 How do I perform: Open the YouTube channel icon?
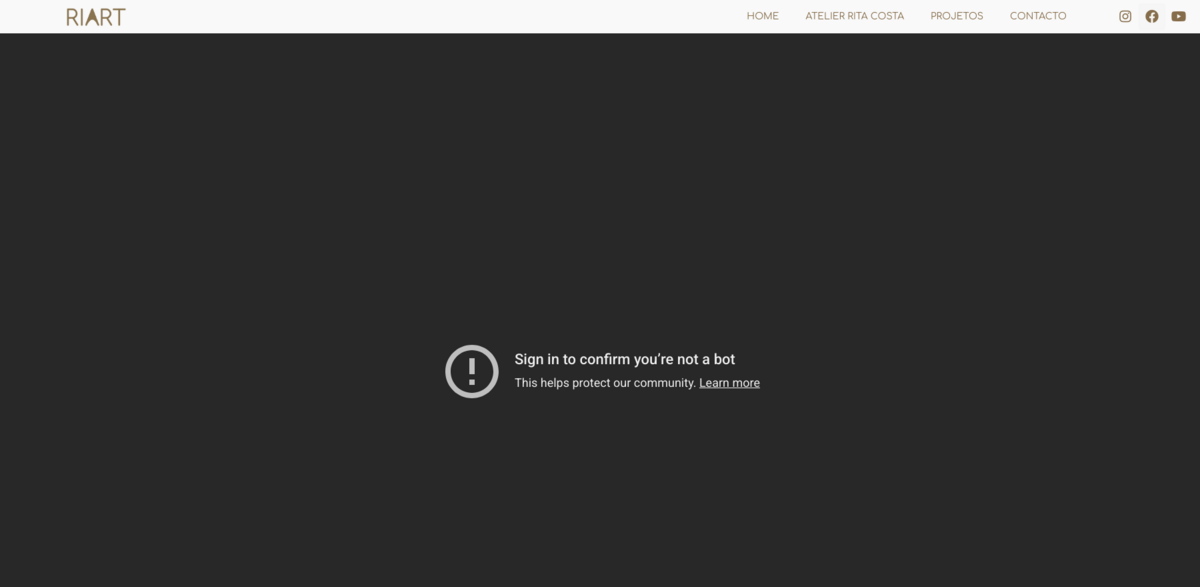(1178, 16)
